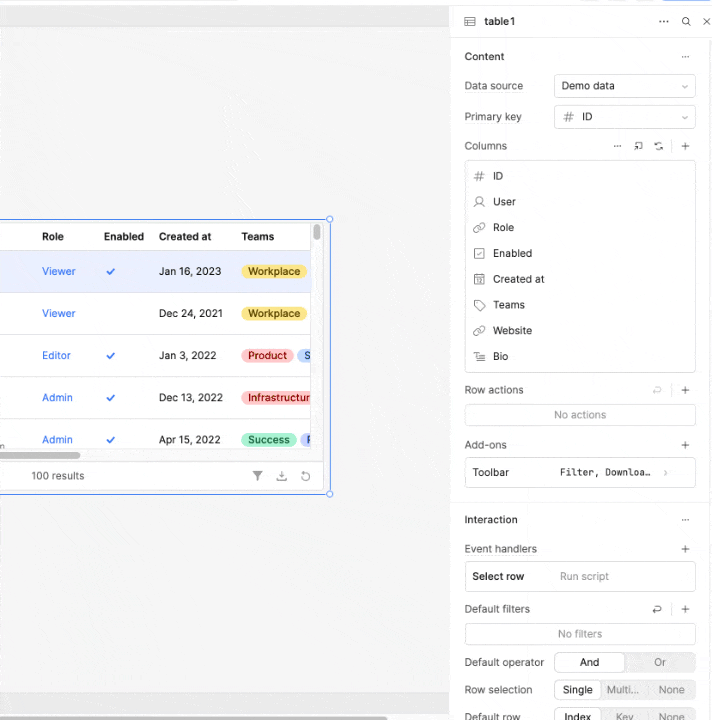
Task: Select the Role column entry
Action: pyautogui.click(x=580, y=228)
